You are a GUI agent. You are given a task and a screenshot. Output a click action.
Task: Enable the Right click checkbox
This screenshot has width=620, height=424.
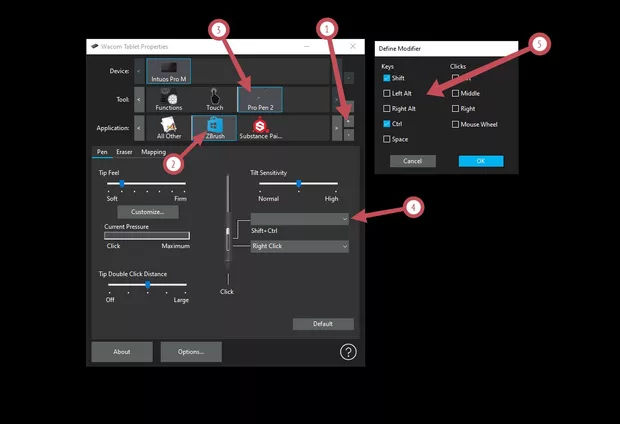(455, 108)
